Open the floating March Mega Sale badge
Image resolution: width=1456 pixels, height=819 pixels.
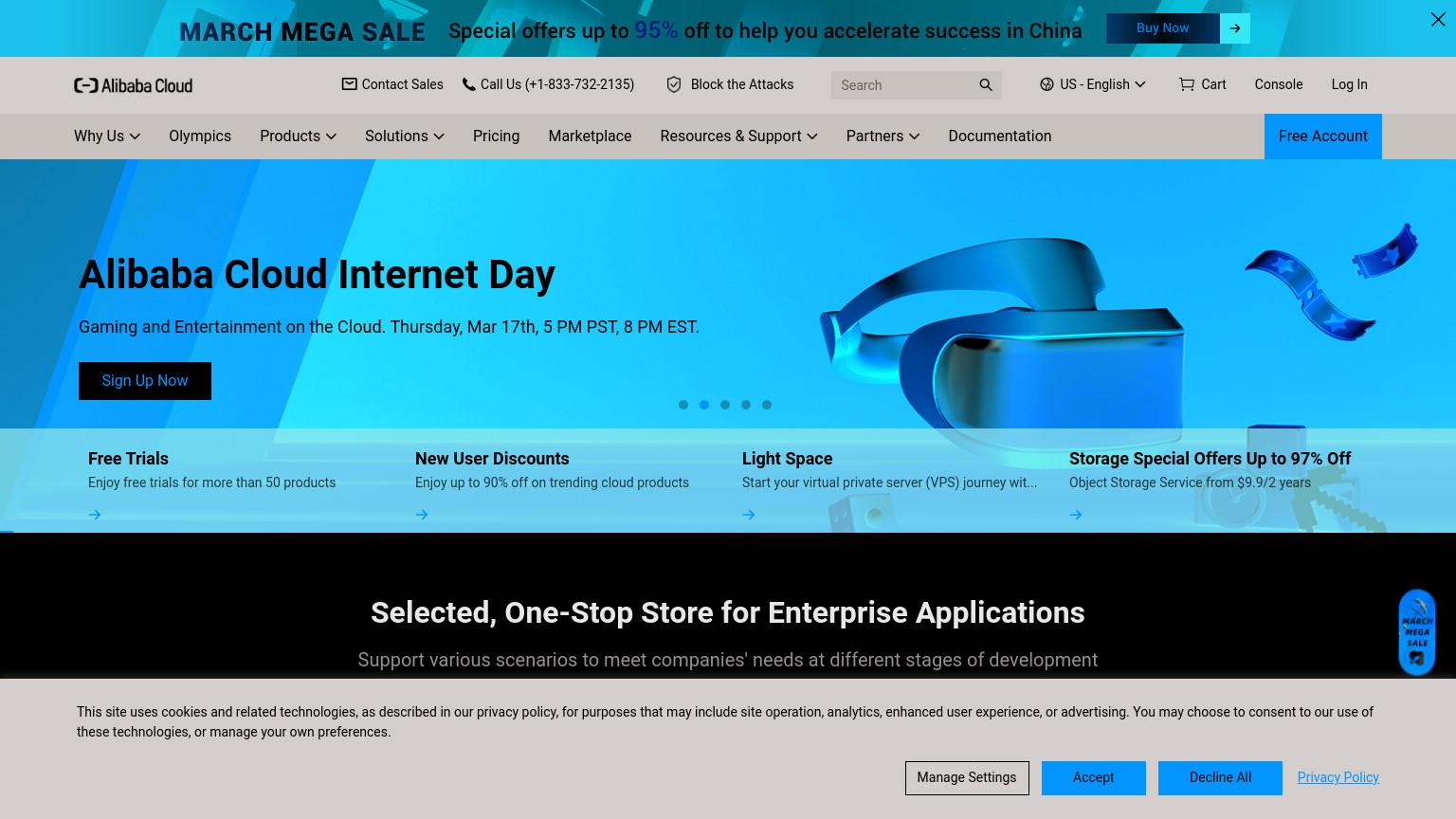click(x=1417, y=632)
